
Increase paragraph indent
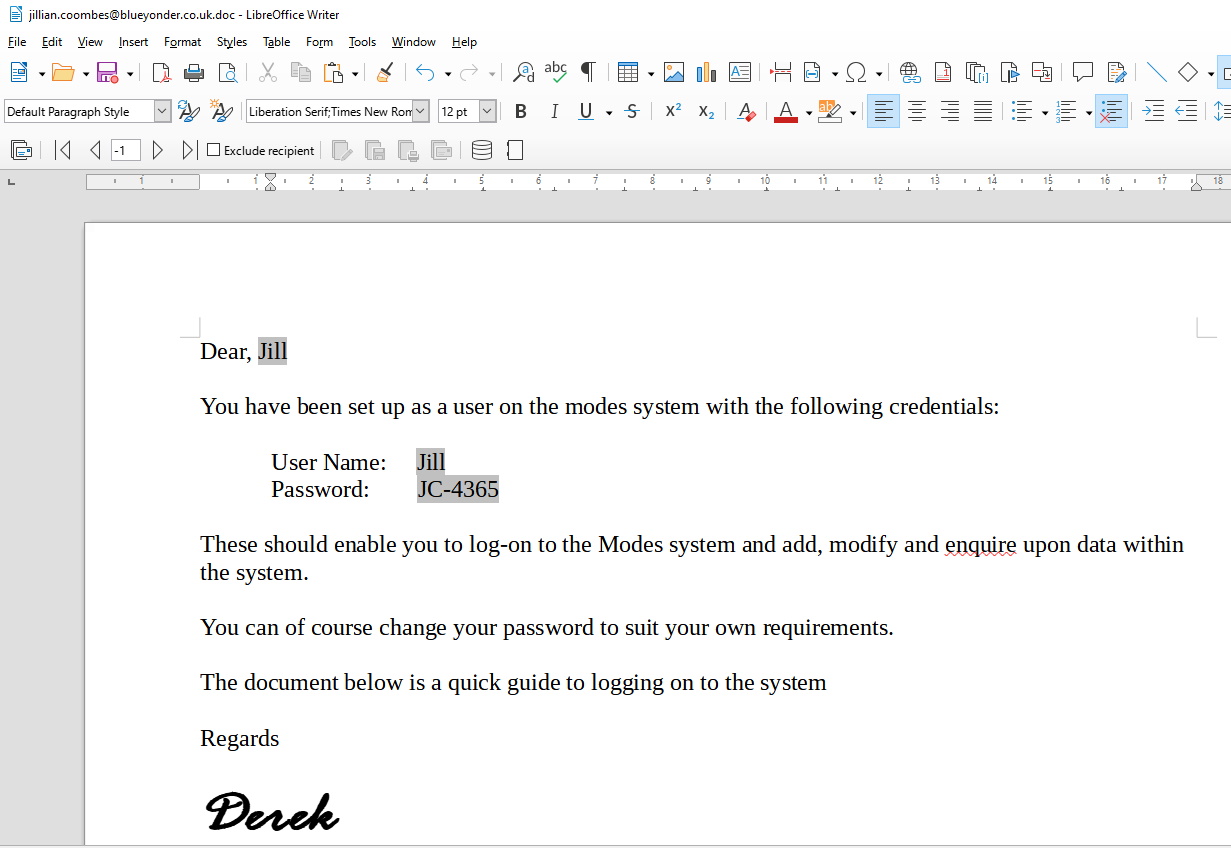[1153, 112]
